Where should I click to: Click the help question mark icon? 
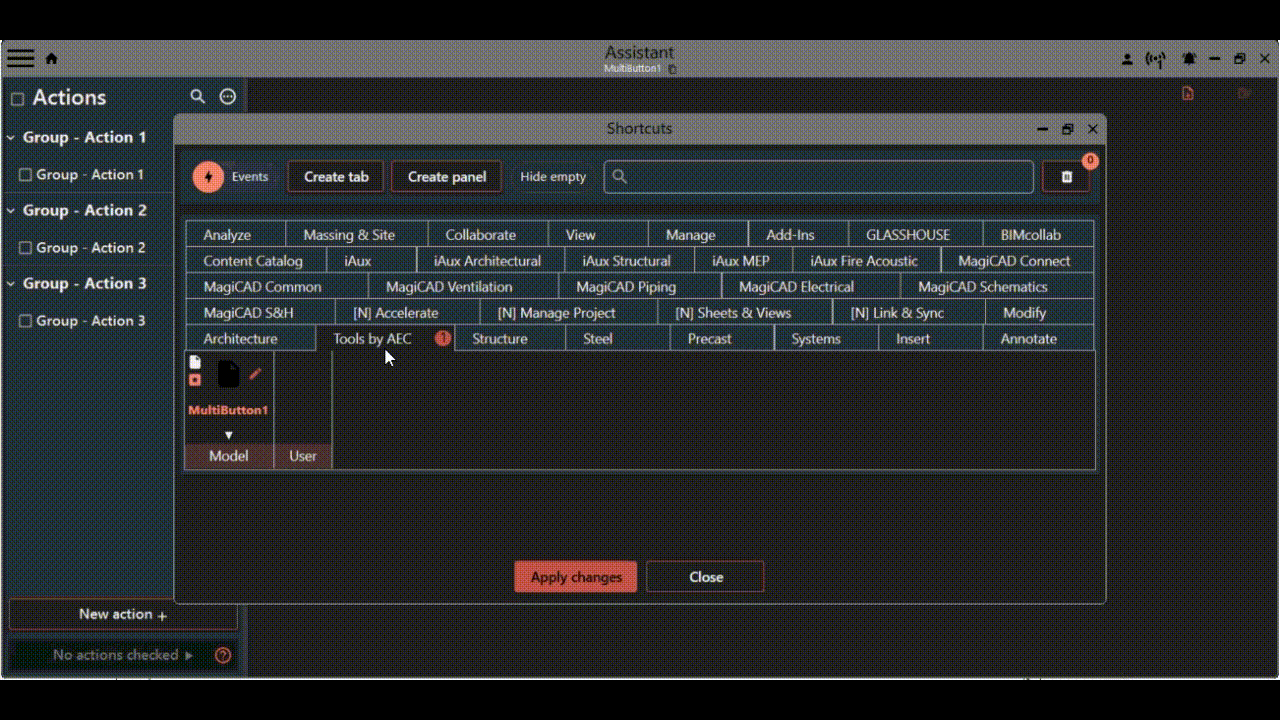223,655
